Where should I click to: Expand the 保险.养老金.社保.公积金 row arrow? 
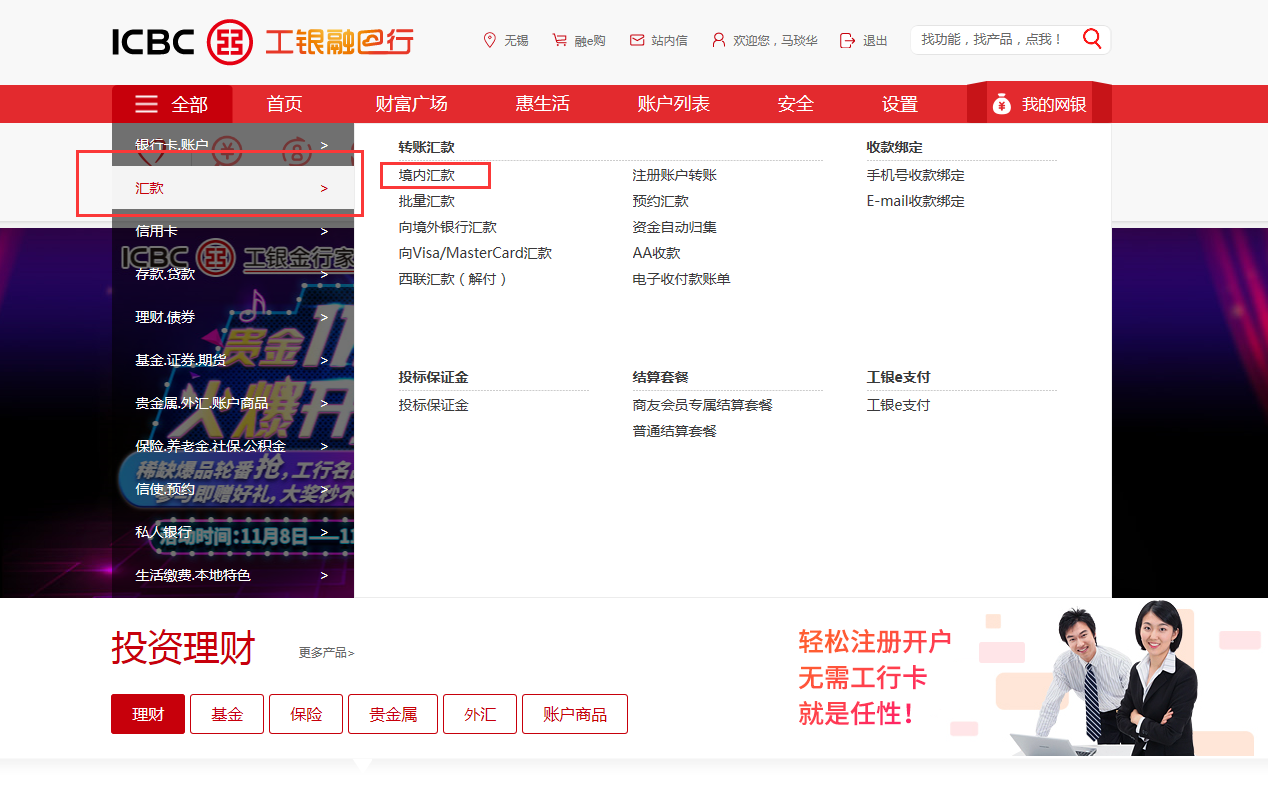pyautogui.click(x=324, y=446)
